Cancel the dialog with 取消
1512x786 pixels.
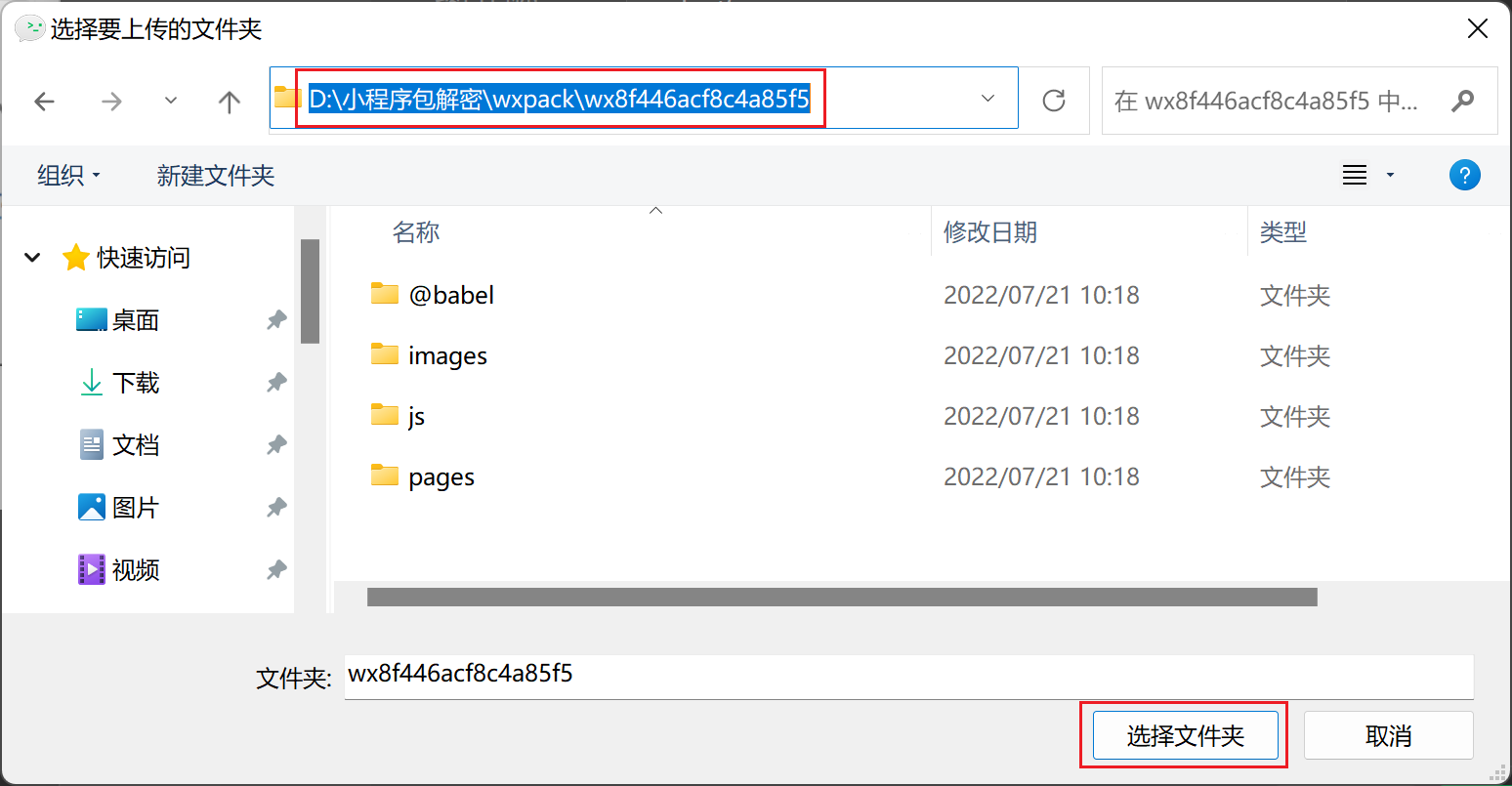[1388, 735]
